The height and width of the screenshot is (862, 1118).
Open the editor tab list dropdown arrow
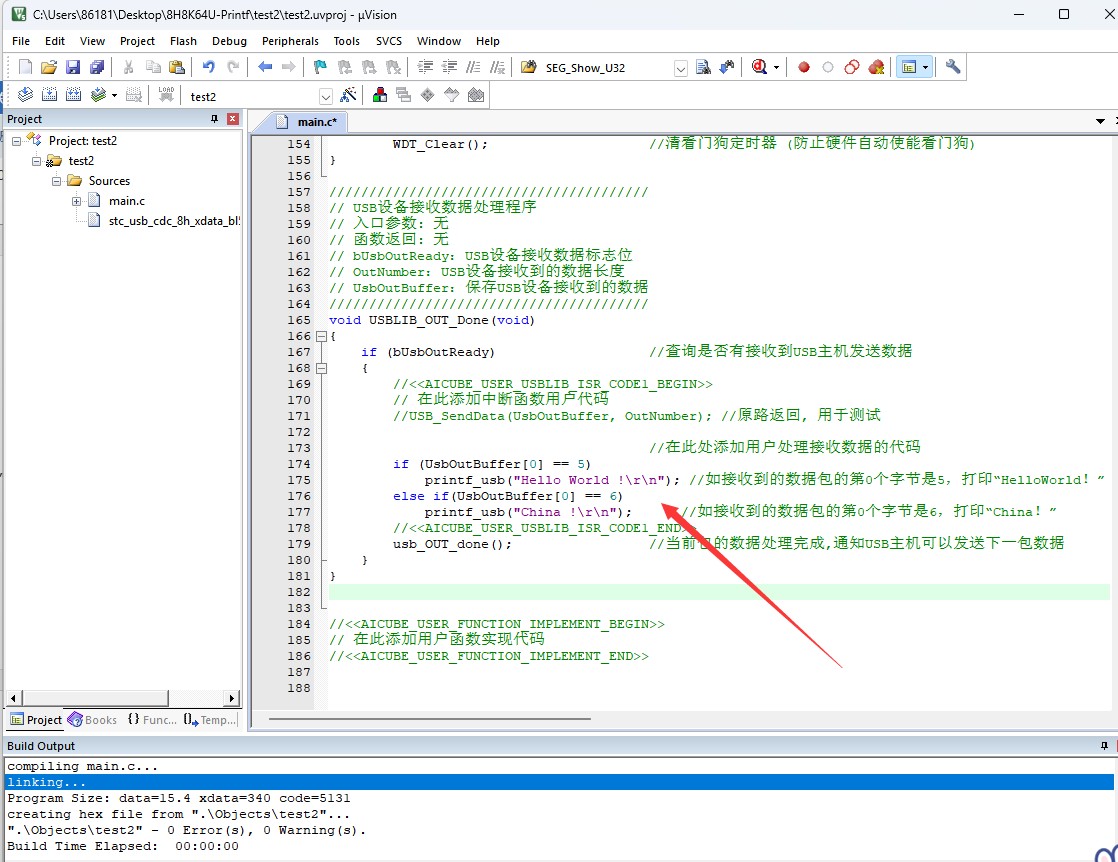1100,121
